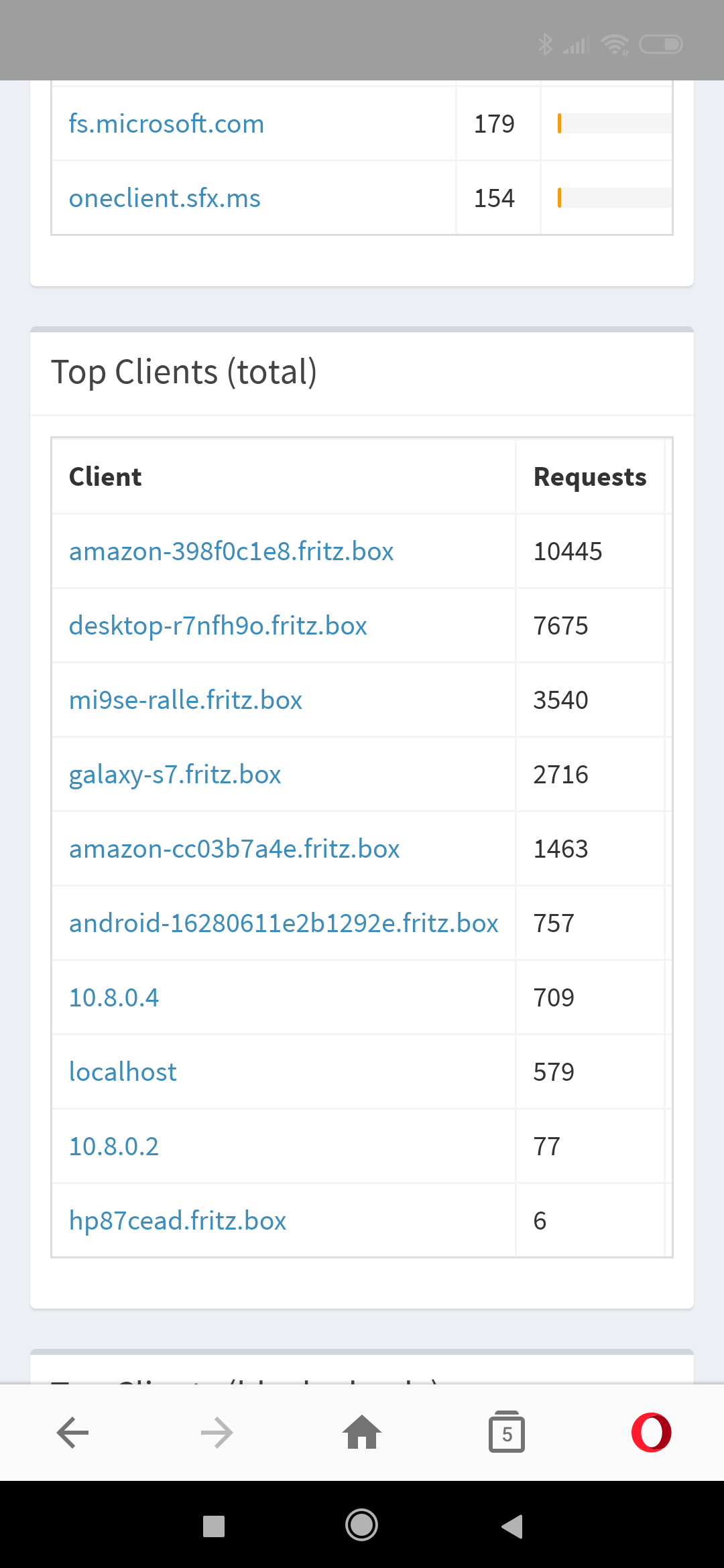Tap the browser back arrow
The height and width of the screenshot is (1568, 724).
pos(73,1433)
